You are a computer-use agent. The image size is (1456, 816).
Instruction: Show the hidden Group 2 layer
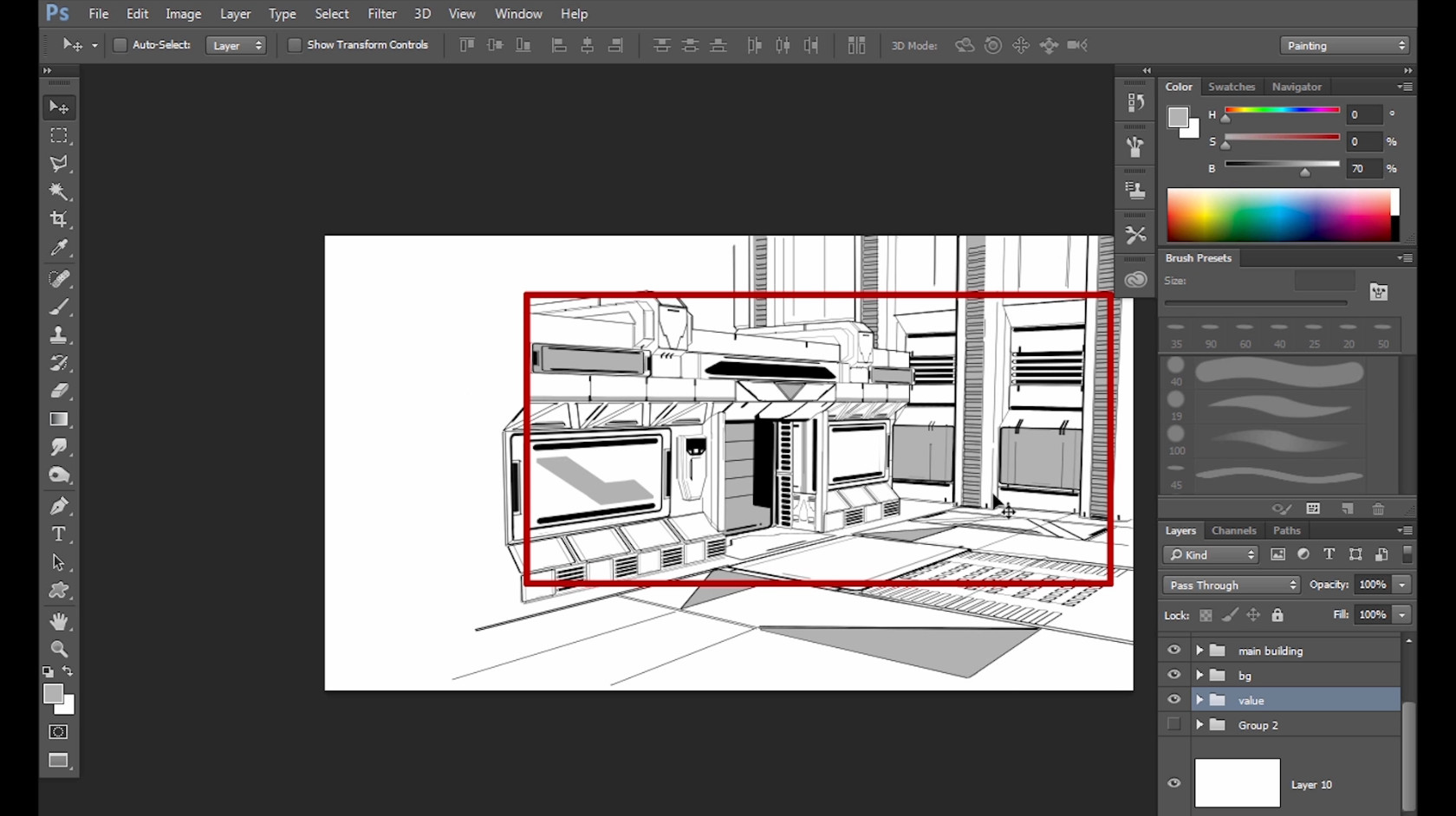1173,724
